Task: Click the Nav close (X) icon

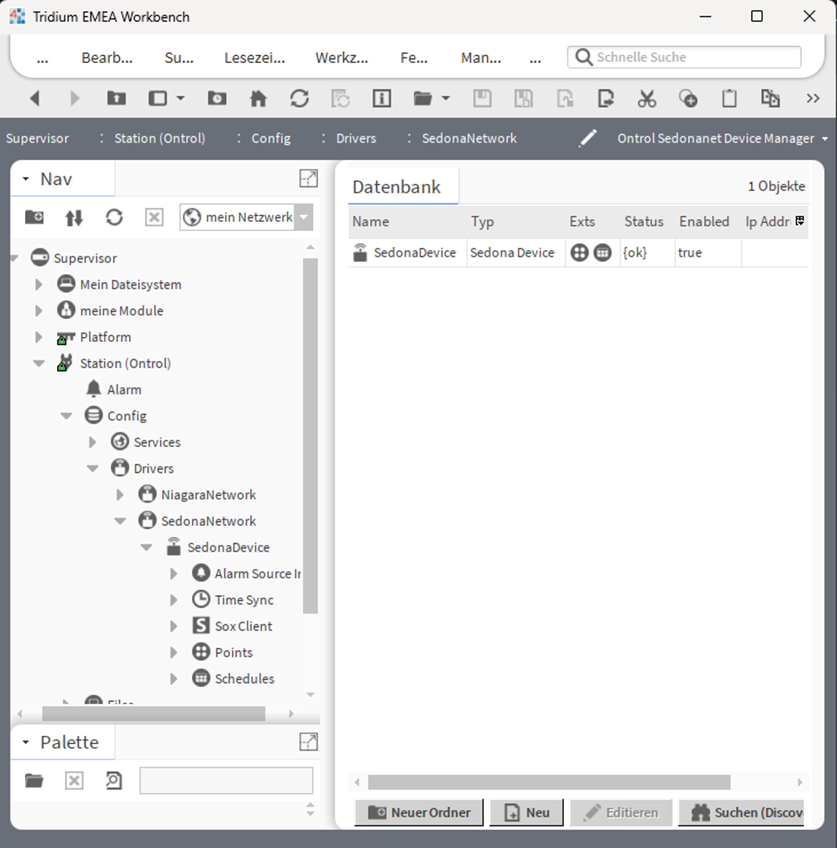Action: 154,217
